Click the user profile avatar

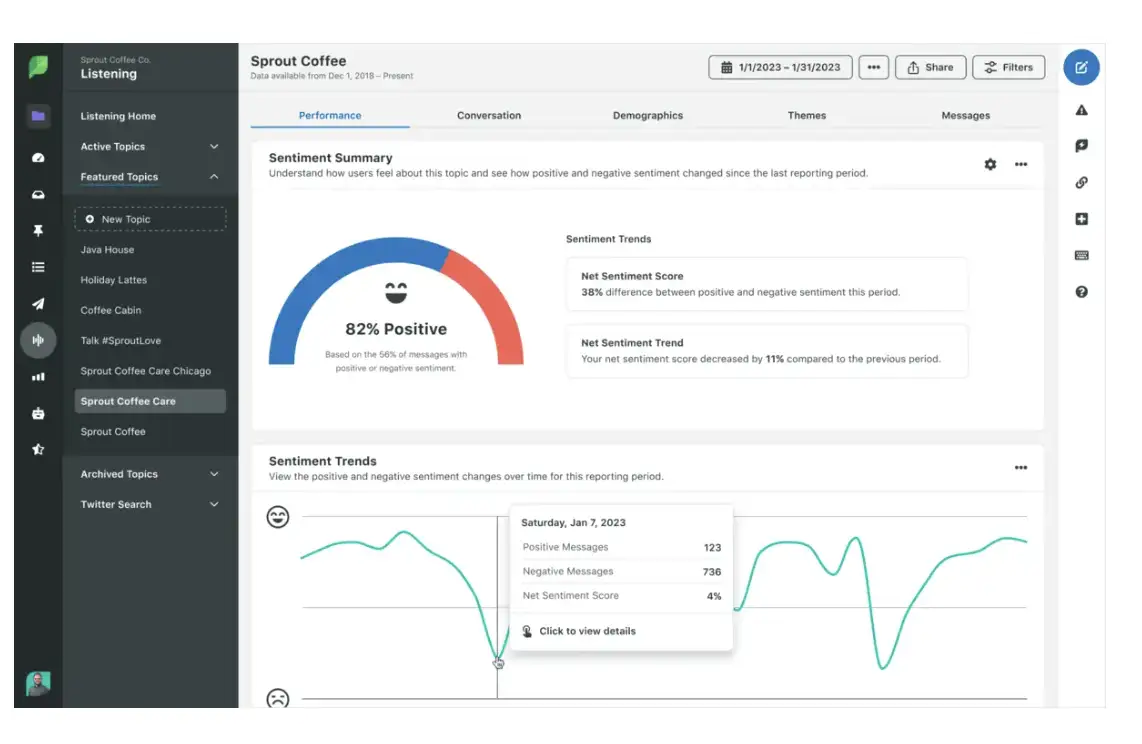[38, 683]
